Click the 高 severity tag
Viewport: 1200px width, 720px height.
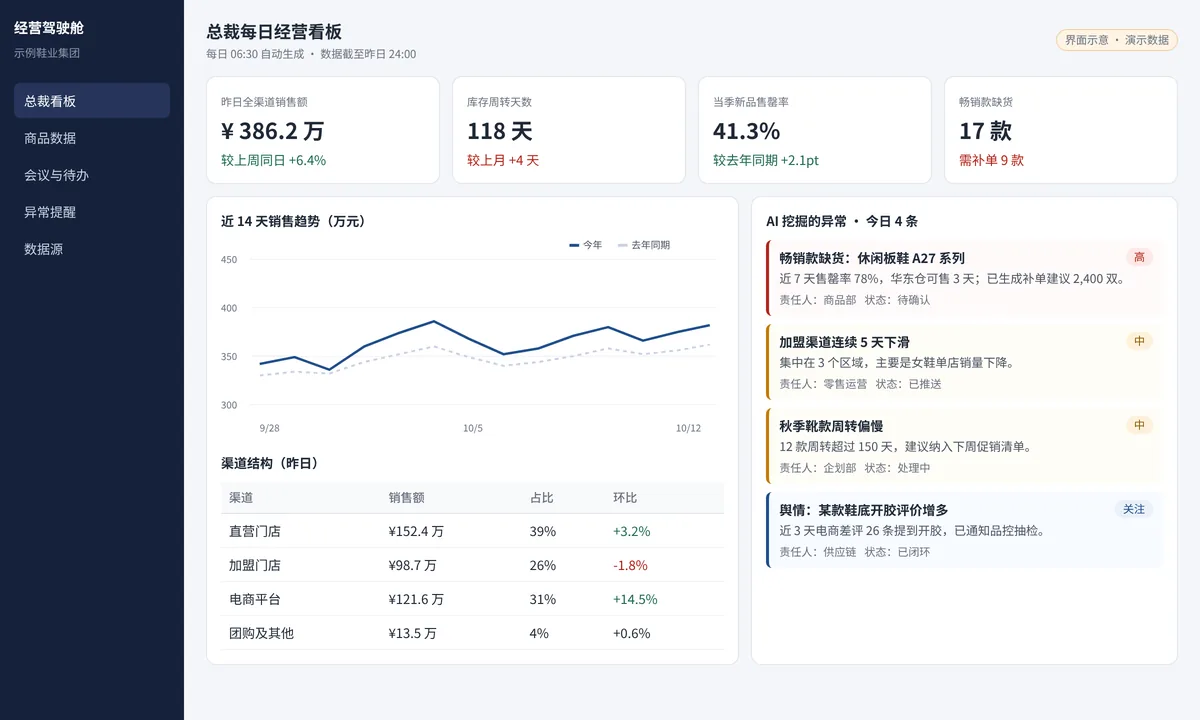1140,257
